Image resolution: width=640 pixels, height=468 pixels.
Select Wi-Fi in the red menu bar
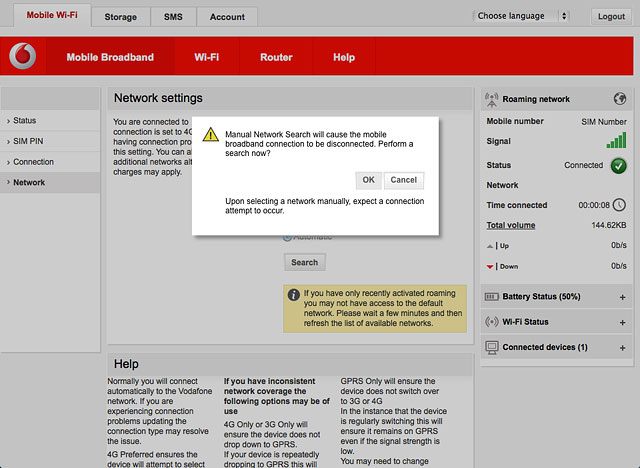207,57
